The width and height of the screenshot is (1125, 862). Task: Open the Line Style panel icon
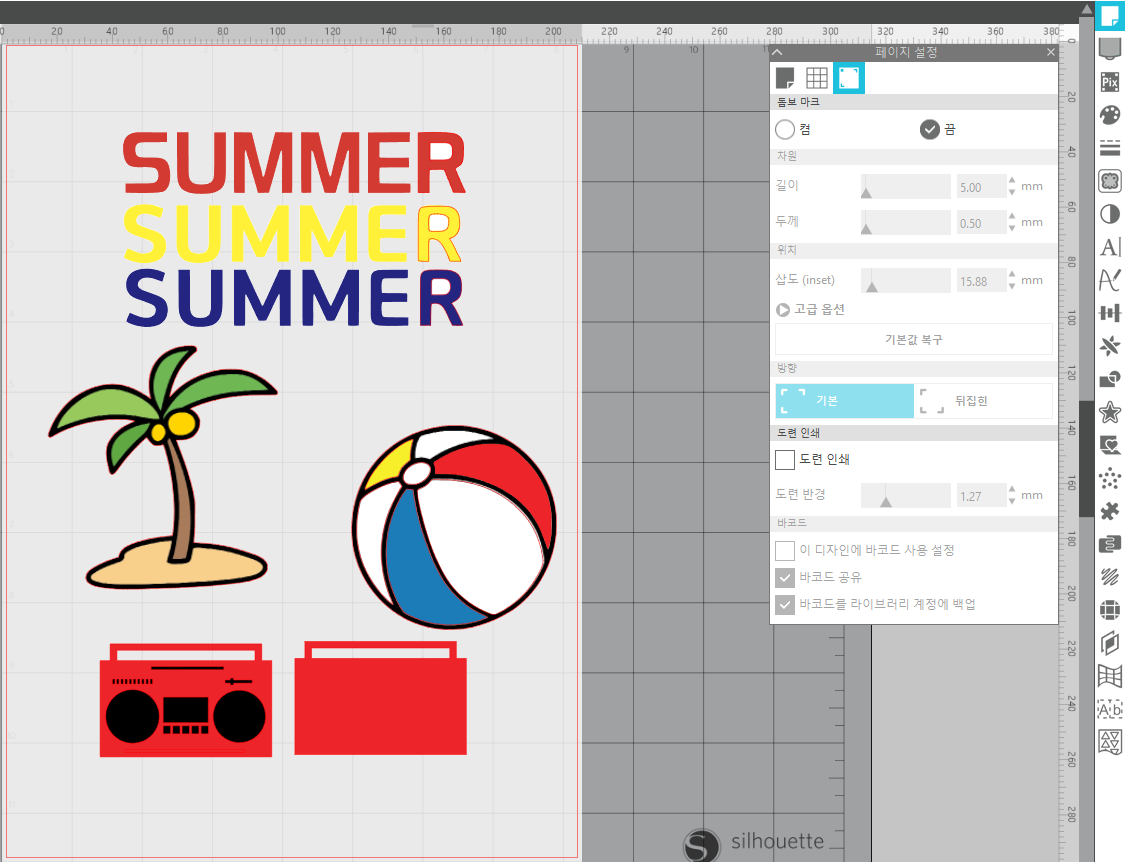tap(1109, 148)
